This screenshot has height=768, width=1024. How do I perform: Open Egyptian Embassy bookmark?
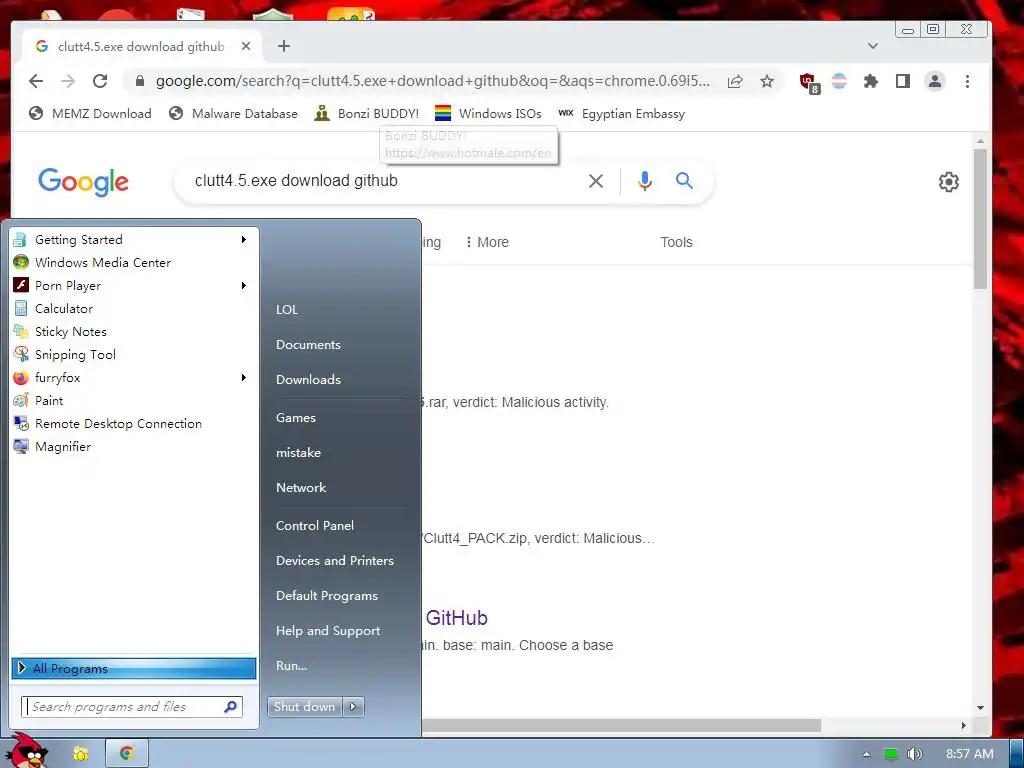622,114
